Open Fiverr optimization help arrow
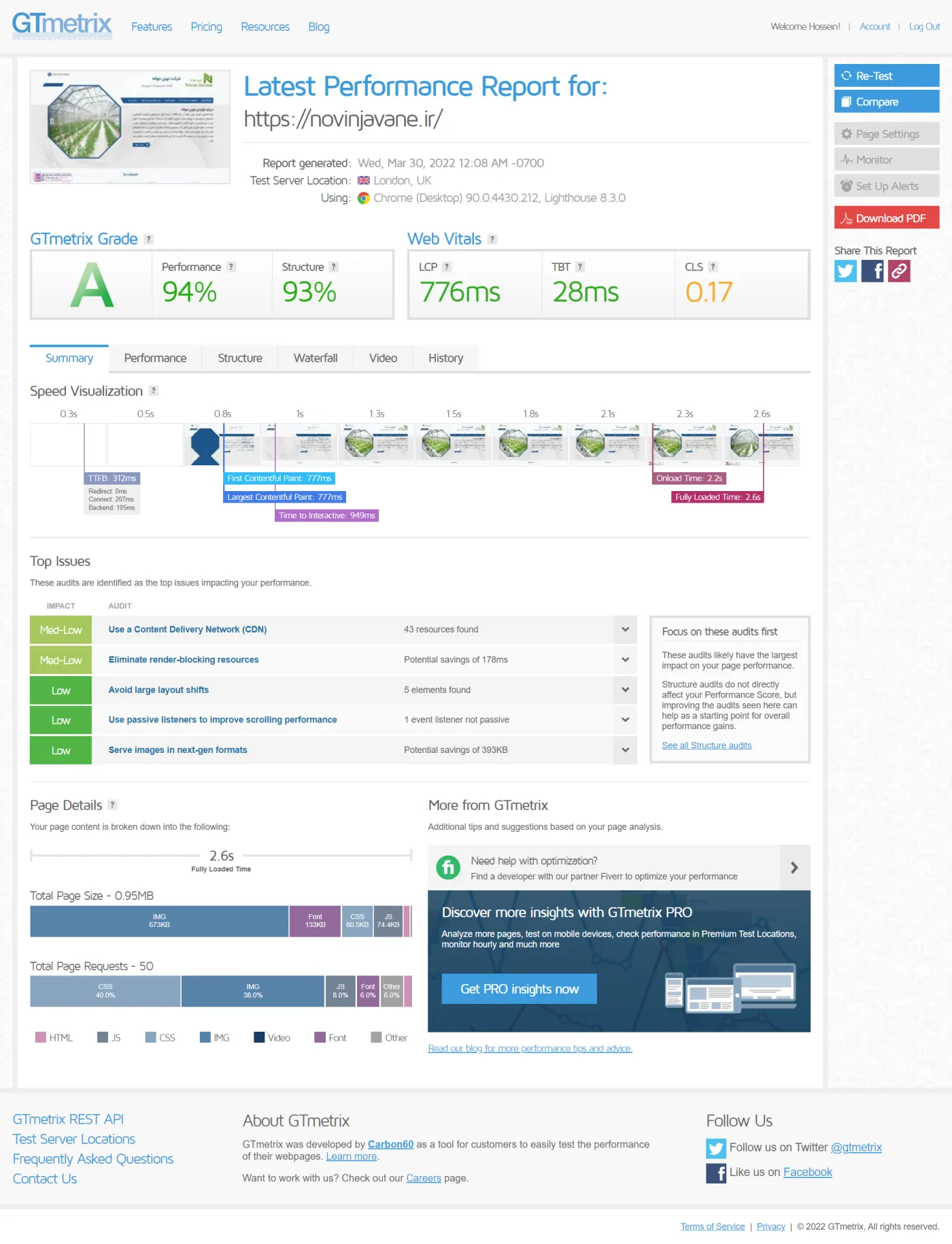Screen dimensions: 952x1244 tap(794, 868)
